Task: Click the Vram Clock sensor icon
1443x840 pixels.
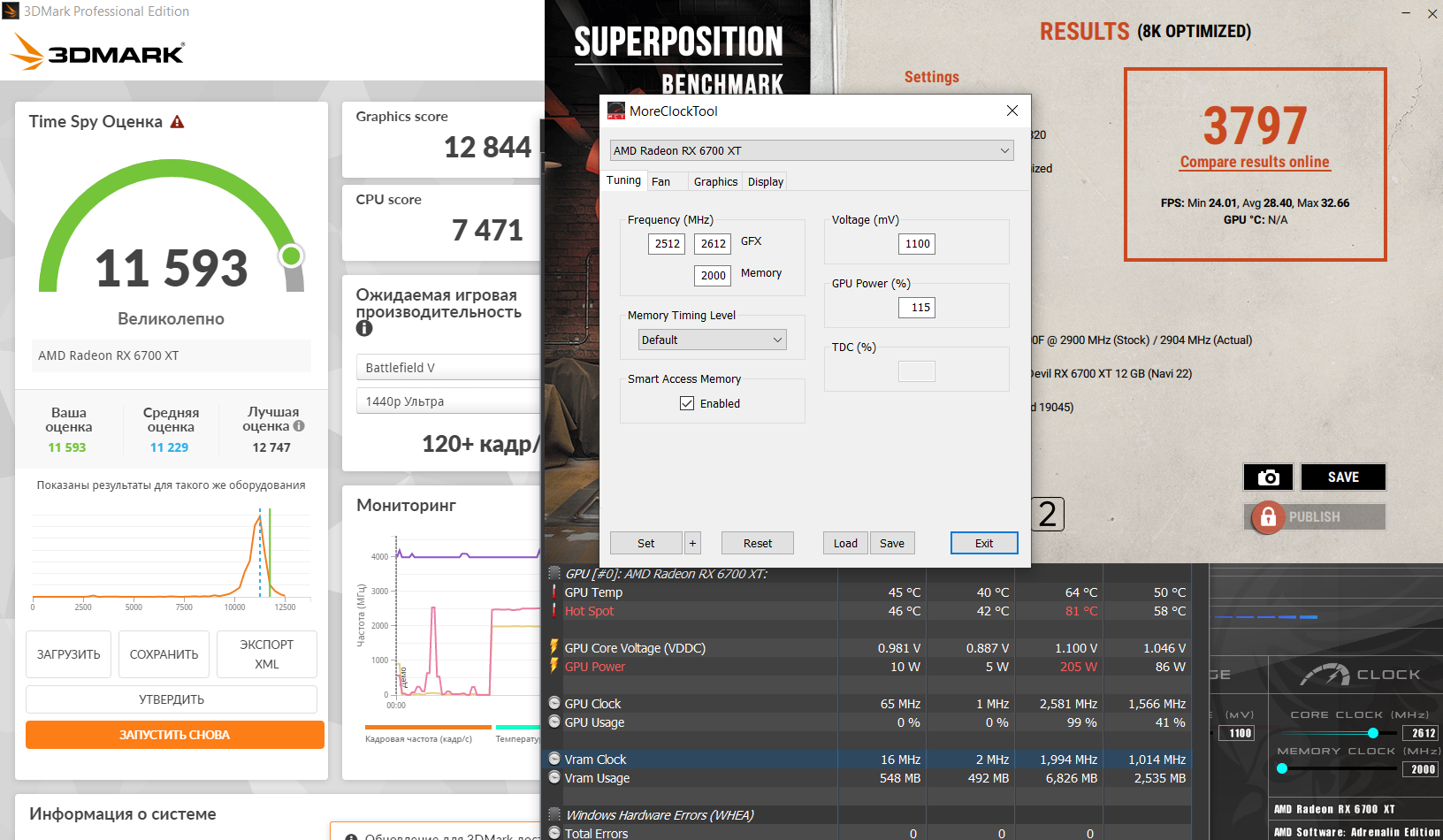Action: pos(554,760)
